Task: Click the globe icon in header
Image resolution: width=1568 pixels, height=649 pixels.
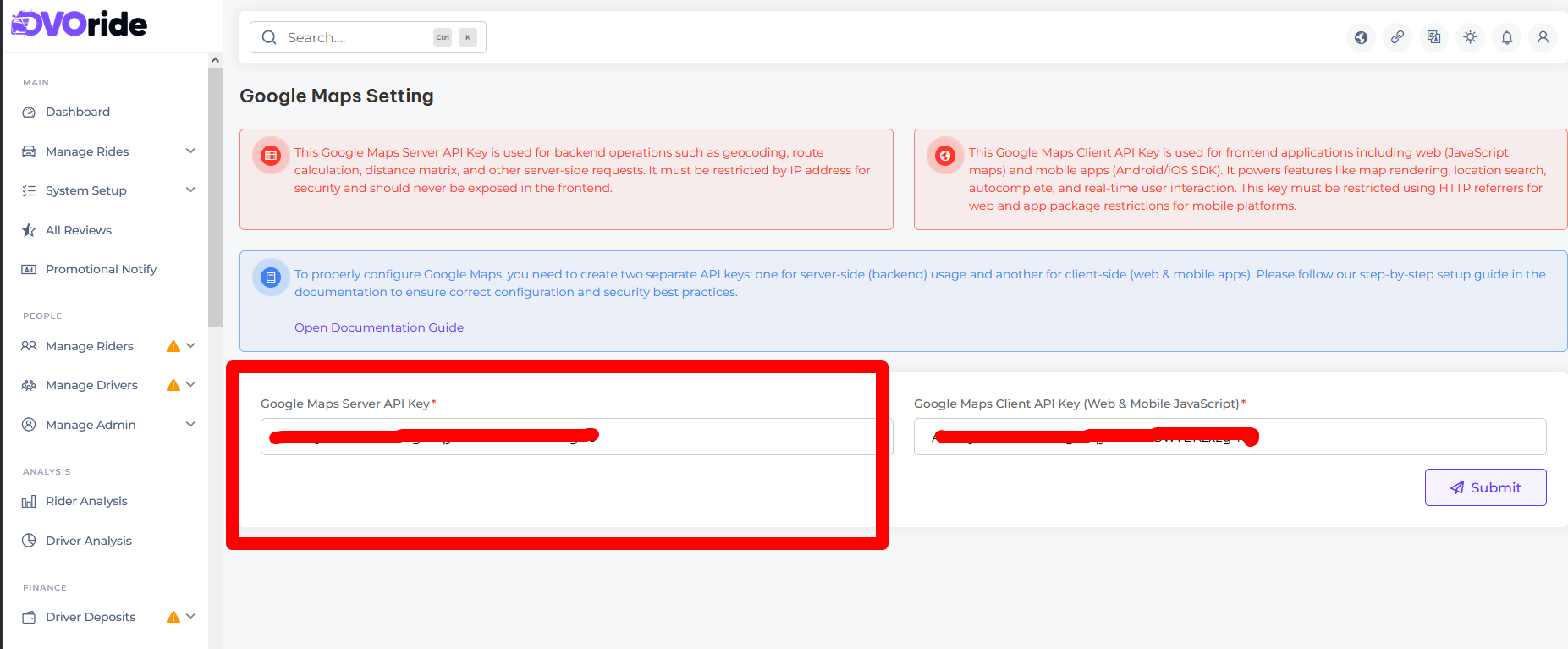Action: pyautogui.click(x=1361, y=37)
